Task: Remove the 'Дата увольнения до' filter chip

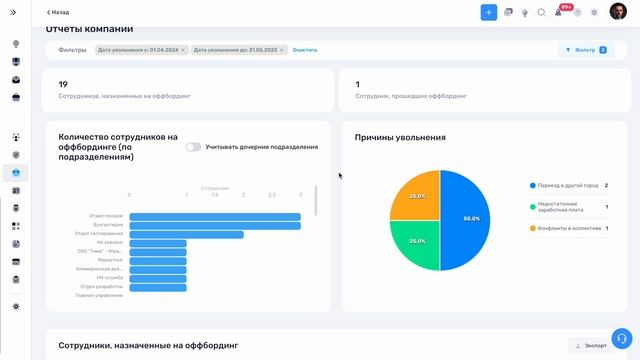Action: [282, 50]
